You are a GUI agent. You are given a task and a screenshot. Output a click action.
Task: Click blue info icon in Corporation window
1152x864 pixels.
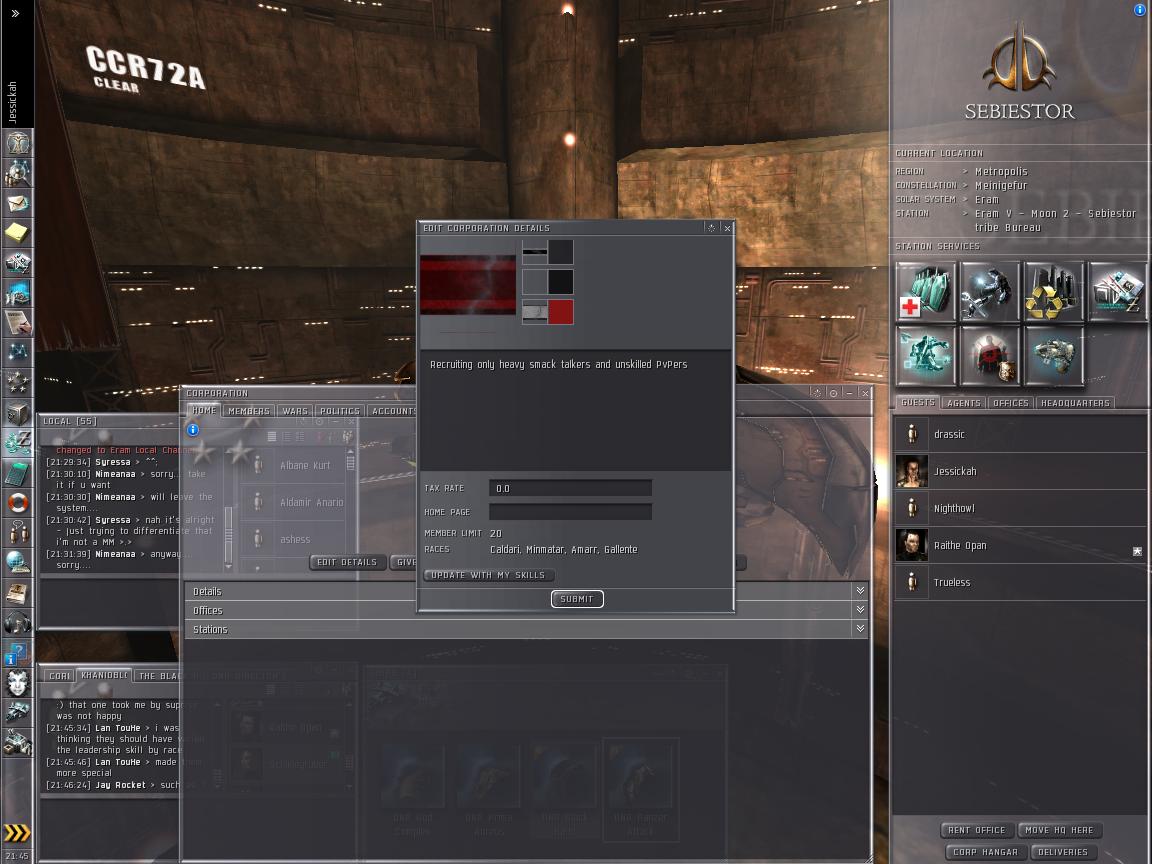tap(192, 430)
